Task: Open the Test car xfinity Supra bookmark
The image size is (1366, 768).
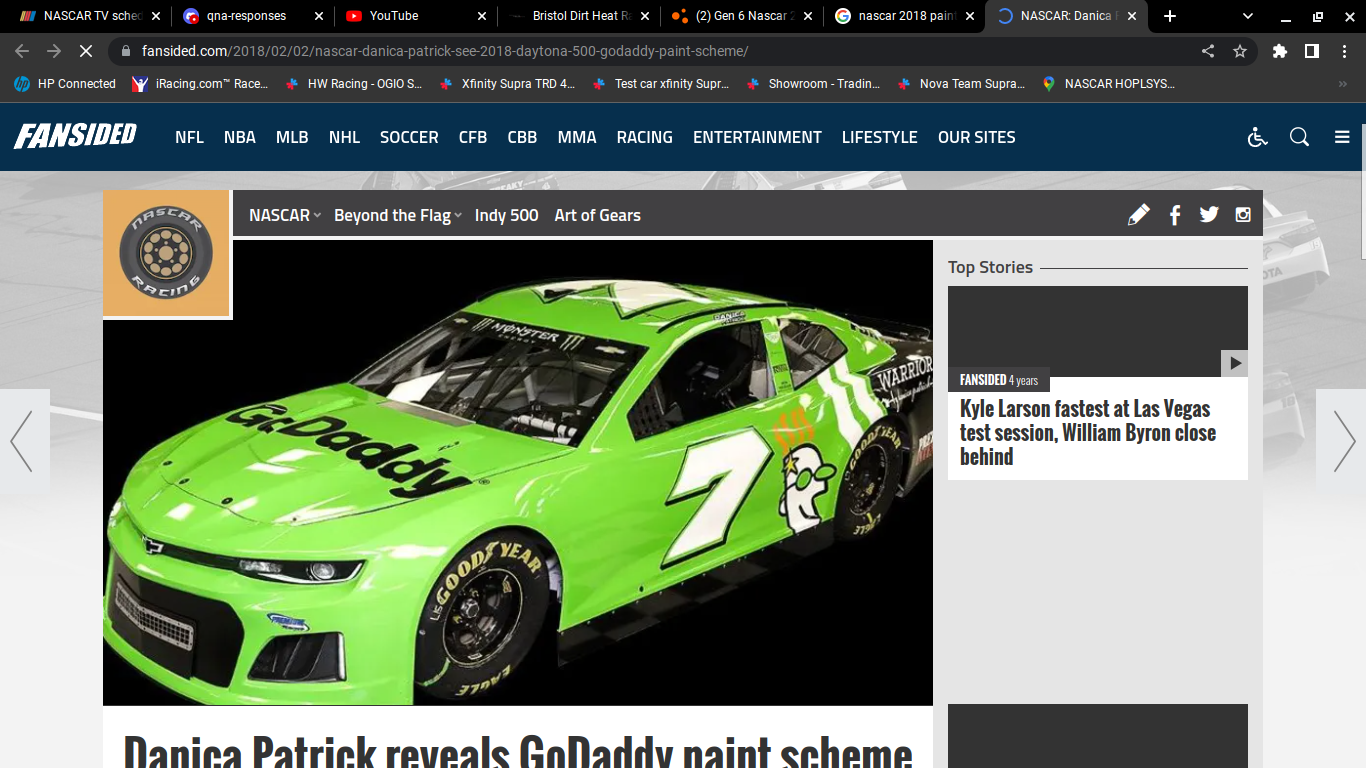Action: point(661,84)
